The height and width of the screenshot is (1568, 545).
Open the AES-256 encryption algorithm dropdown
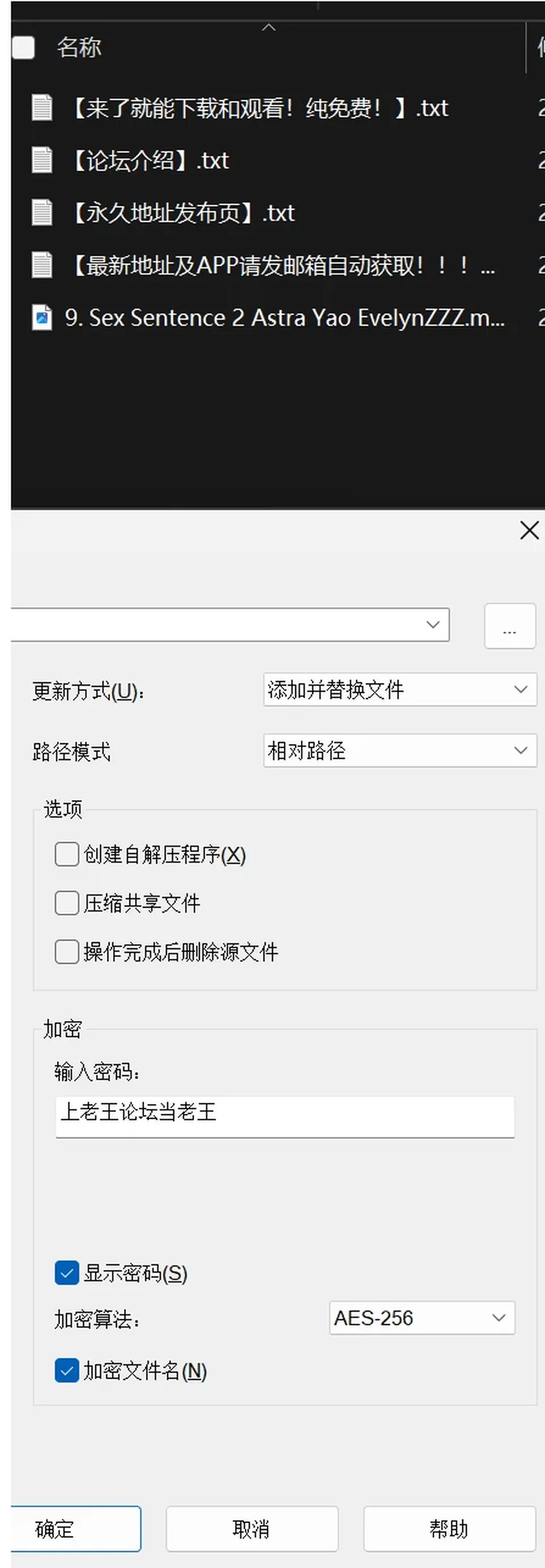click(x=422, y=1318)
